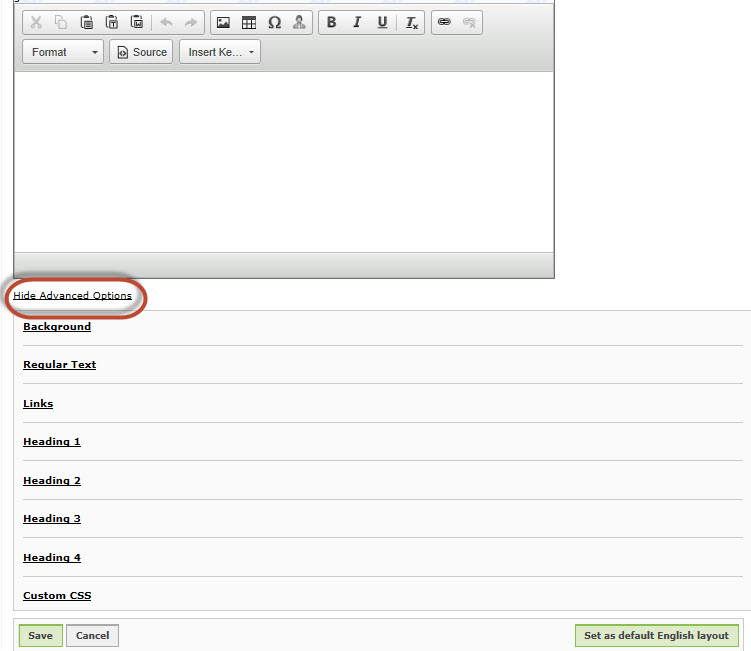Screen dimensions: 751x651
Task: Toggle Italic formatting
Action: 357,23
